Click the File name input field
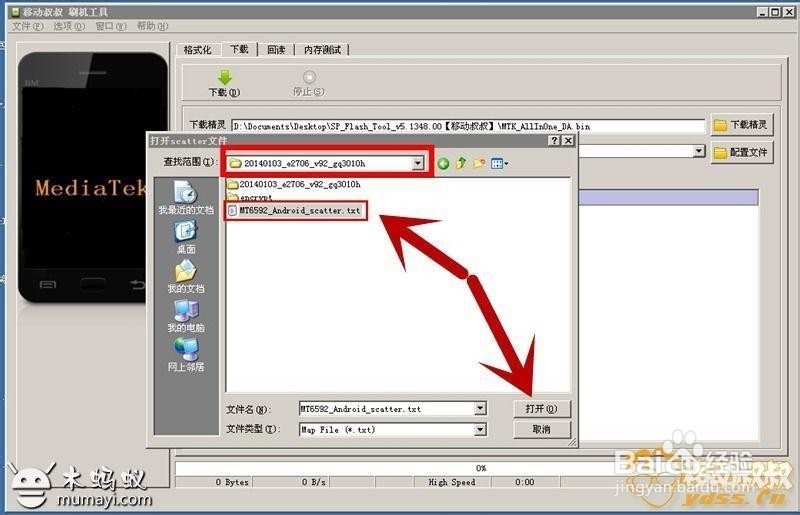This screenshot has height=515, width=800. (x=387, y=408)
